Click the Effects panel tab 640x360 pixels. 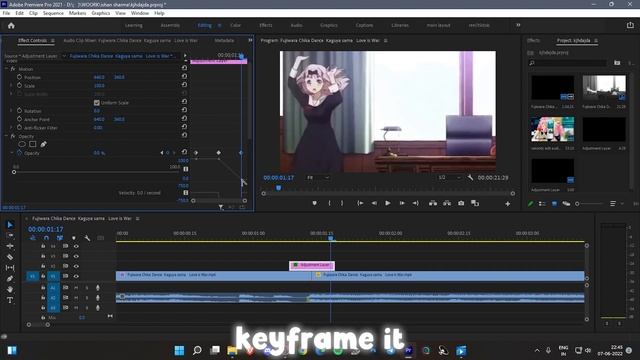tap(533, 40)
